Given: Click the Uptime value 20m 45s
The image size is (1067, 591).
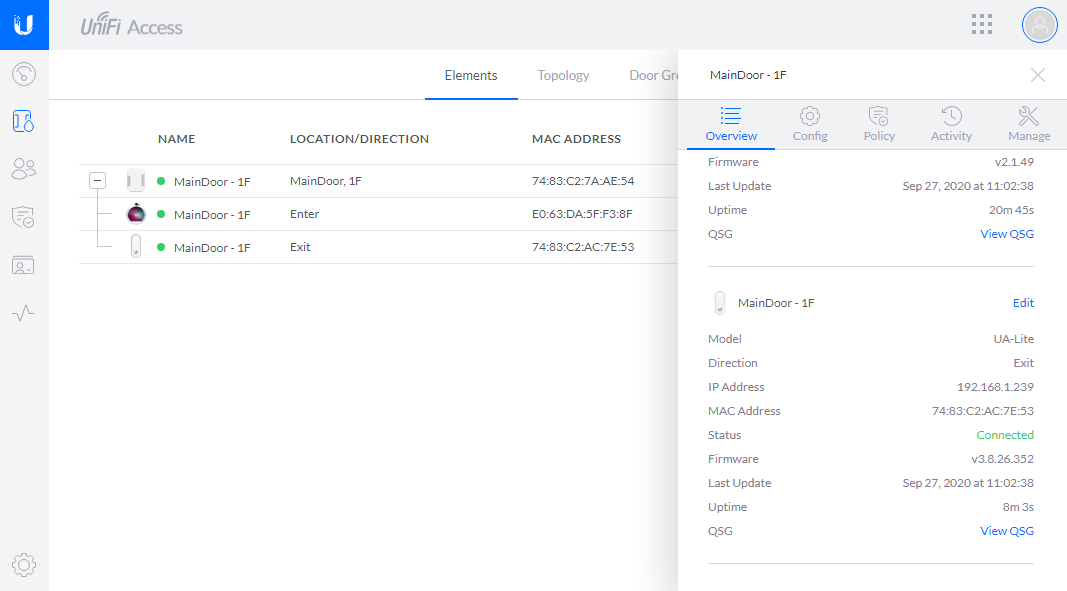Looking at the screenshot, I should pyautogui.click(x=1011, y=210).
